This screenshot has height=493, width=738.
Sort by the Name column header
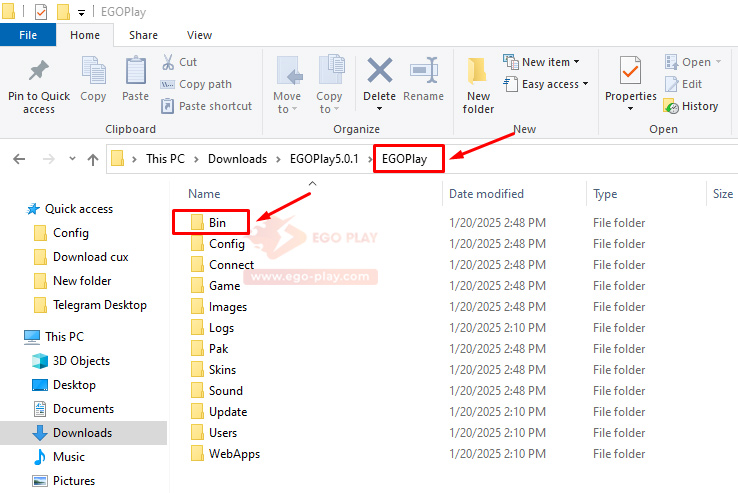[204, 194]
